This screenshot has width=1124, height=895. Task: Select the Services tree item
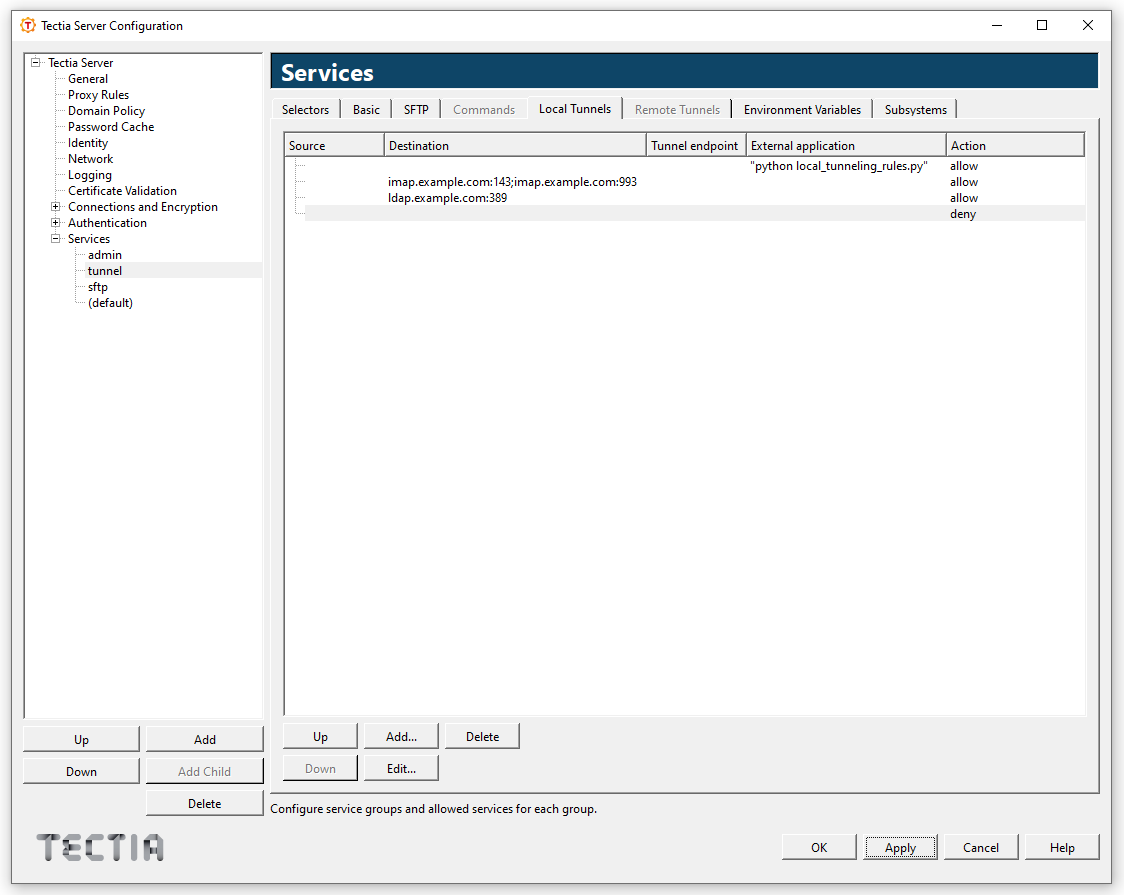pyautogui.click(x=89, y=239)
